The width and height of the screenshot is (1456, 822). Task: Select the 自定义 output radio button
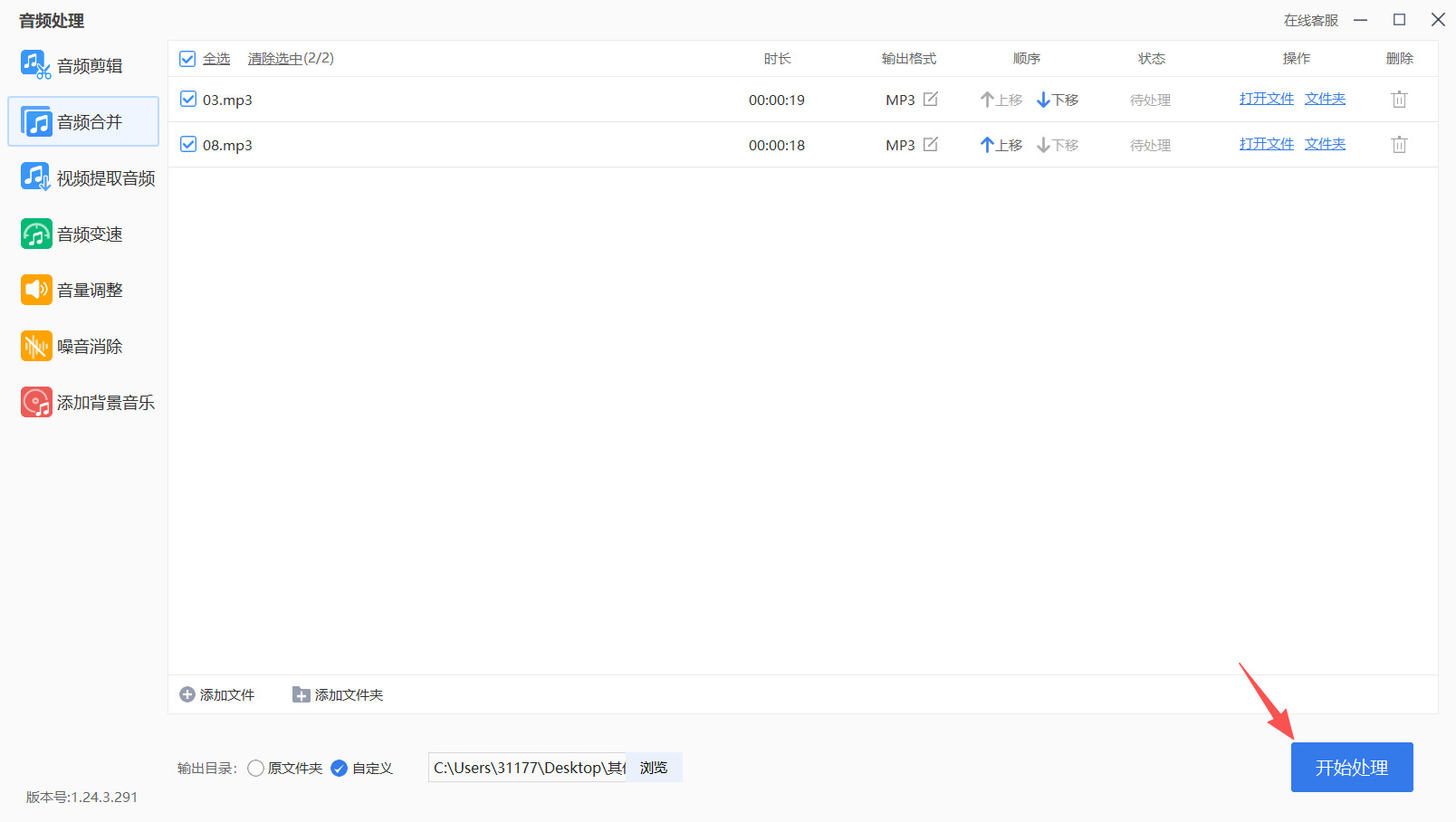(x=339, y=768)
